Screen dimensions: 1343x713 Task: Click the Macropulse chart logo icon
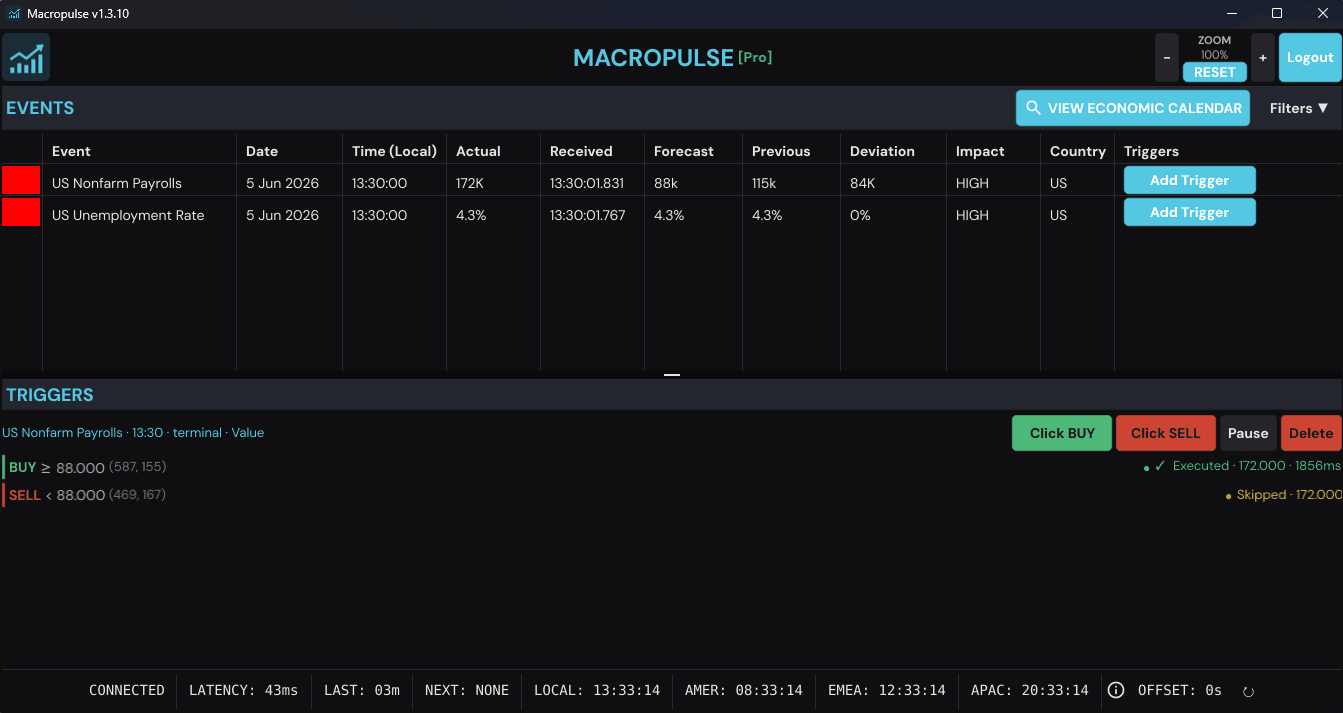26,57
